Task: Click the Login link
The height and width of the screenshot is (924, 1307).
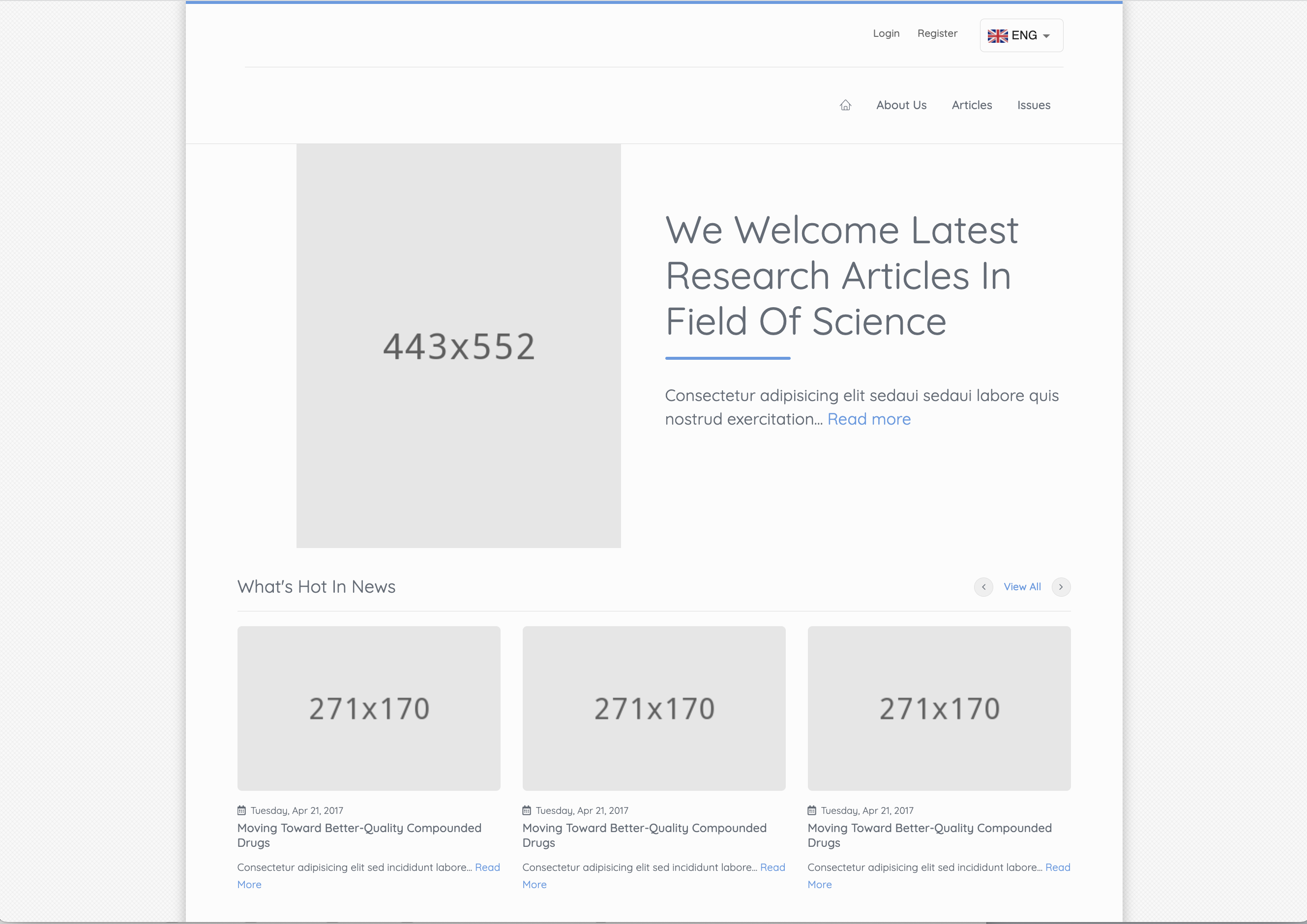Action: pos(886,33)
